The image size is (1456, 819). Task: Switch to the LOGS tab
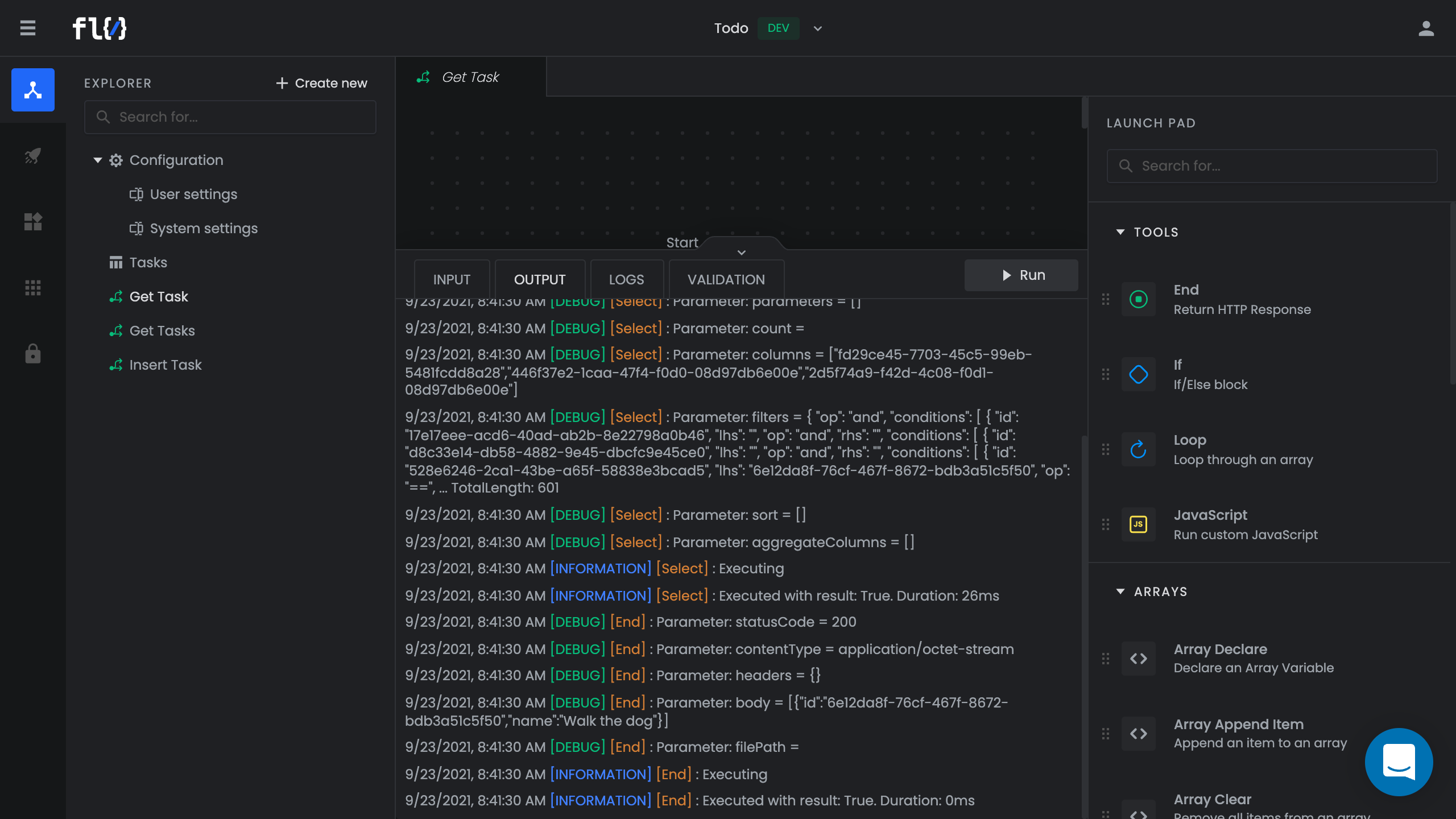coord(627,279)
